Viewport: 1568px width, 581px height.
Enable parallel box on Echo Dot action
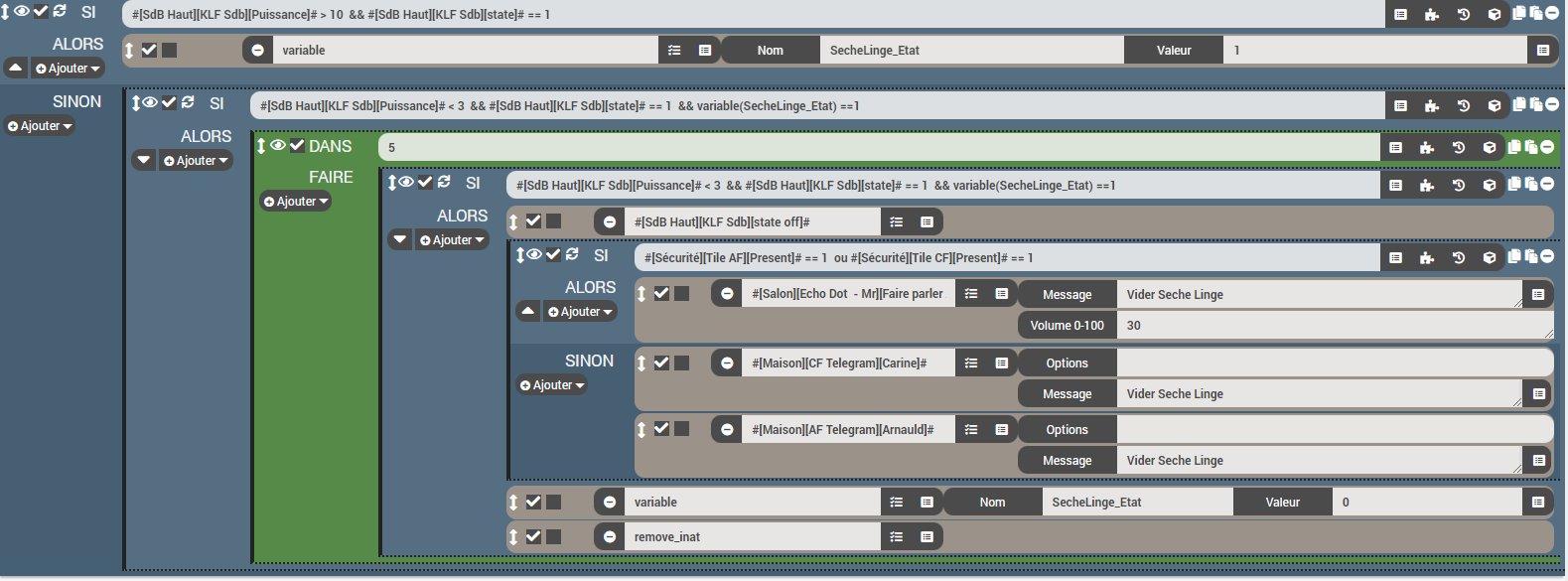click(681, 293)
